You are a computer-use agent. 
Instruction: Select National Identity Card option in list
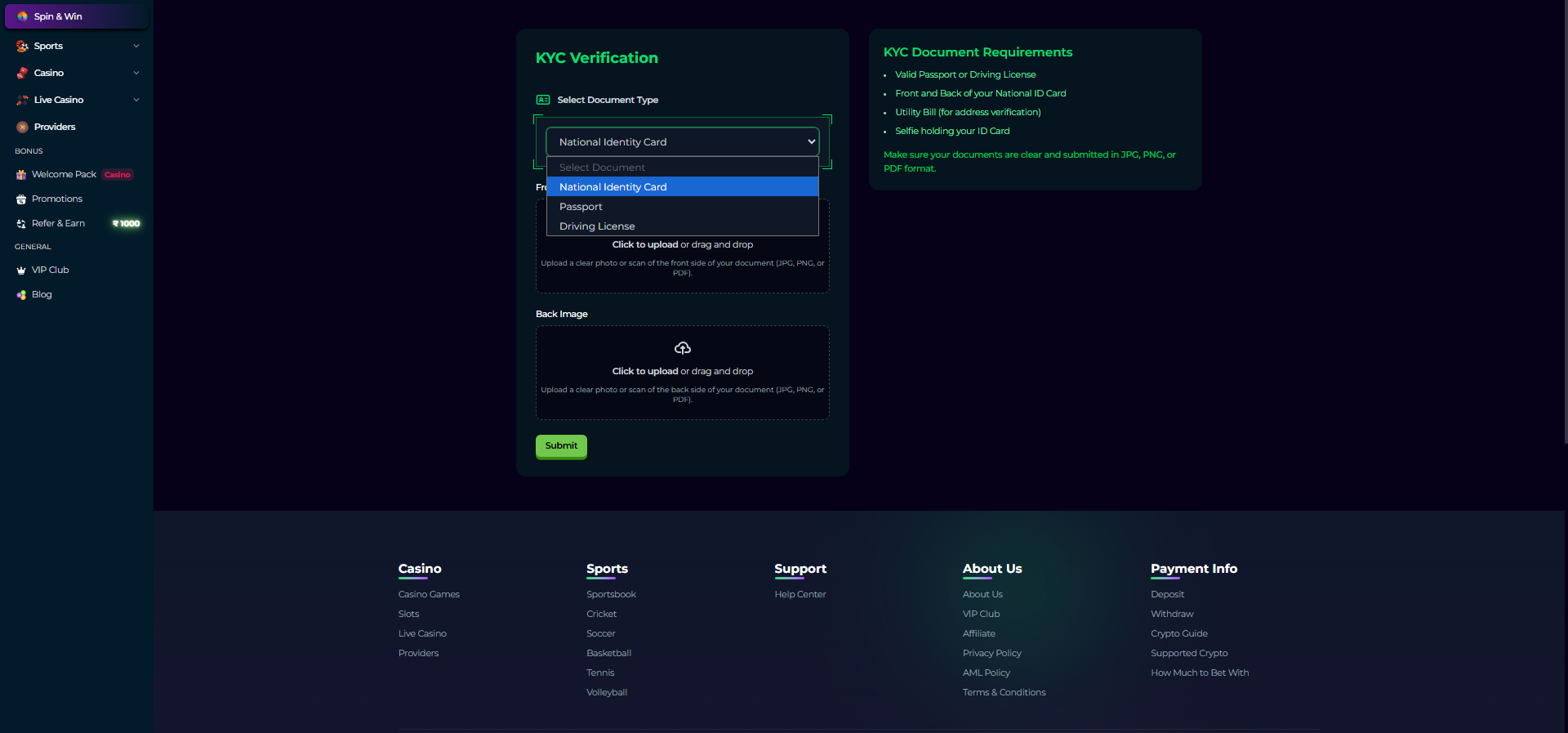(683, 187)
